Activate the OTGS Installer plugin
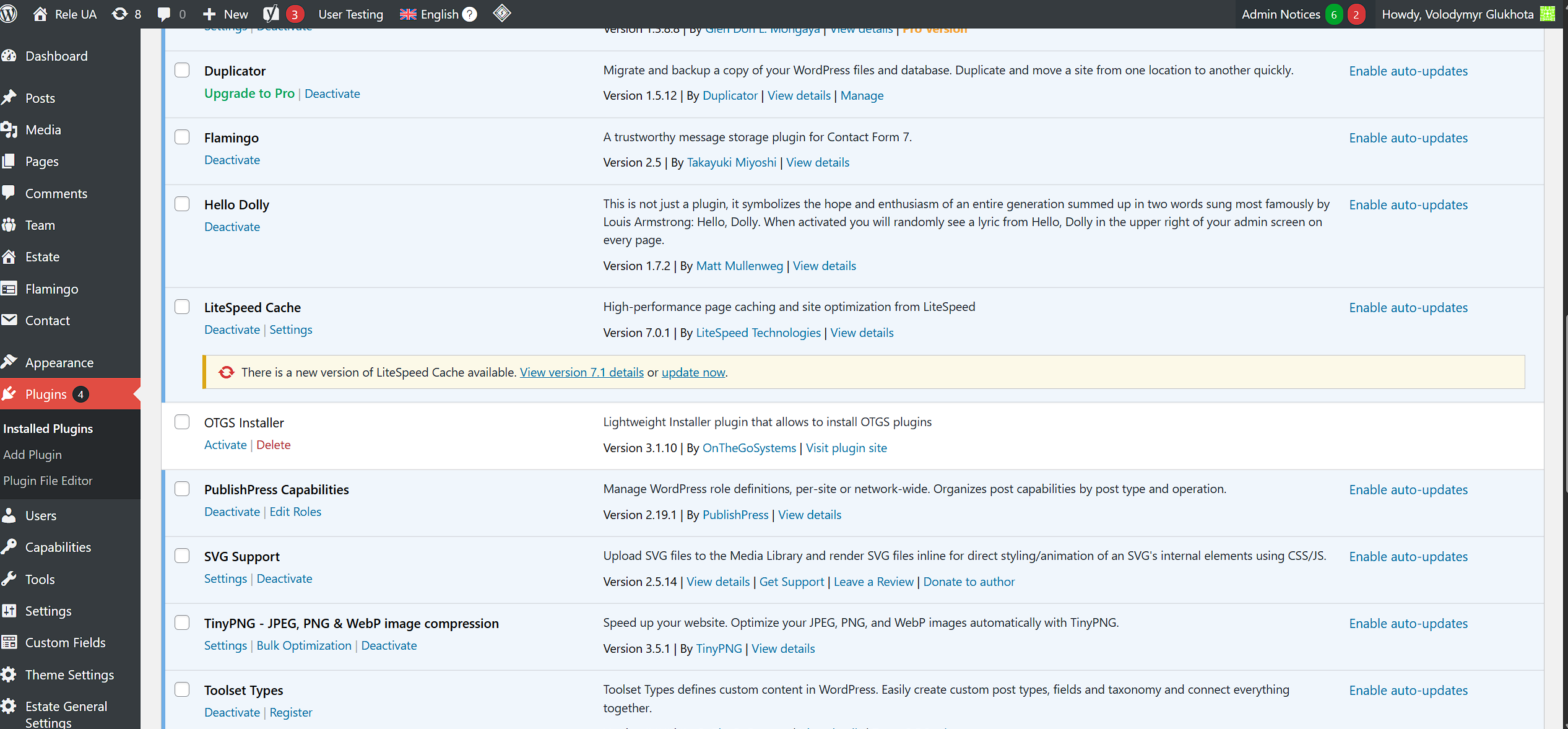 225,445
